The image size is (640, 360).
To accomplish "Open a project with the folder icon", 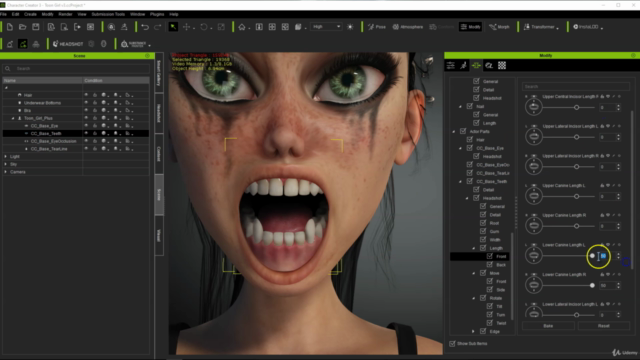I will (x=23, y=27).
